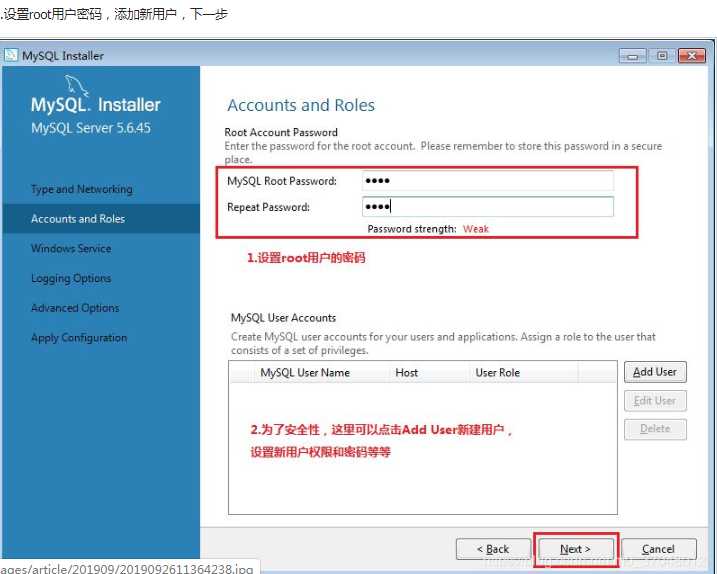Click the MySQL User Name column header
Viewport: 717px width, 574px height.
coord(305,372)
